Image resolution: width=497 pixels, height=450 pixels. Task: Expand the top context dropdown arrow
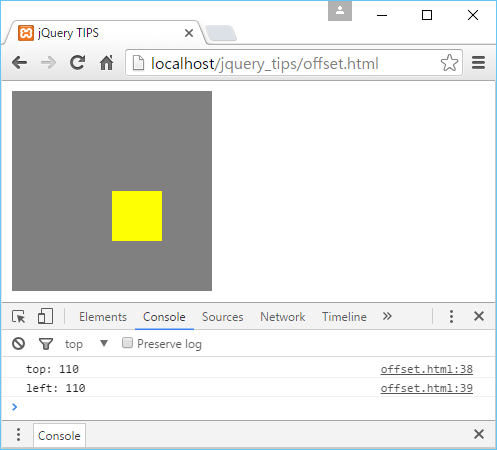104,343
